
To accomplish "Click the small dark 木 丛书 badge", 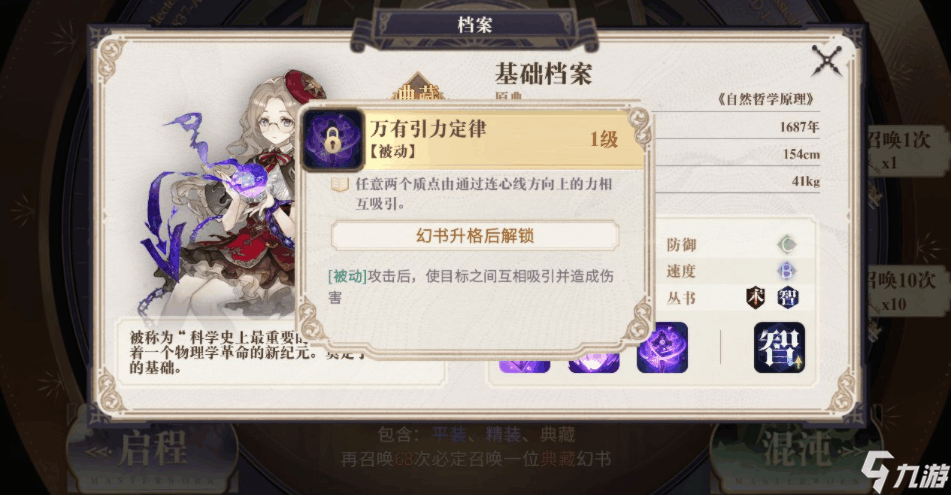I will pyautogui.click(x=755, y=297).
